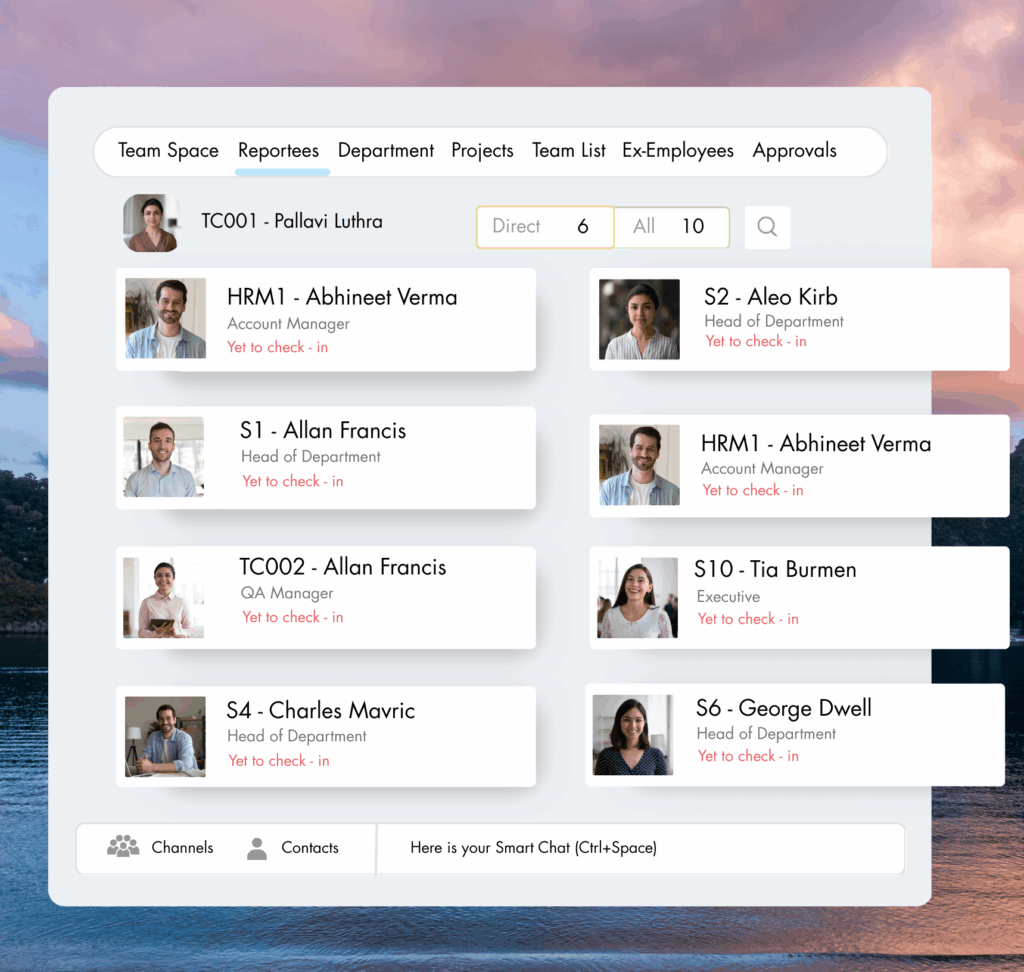
Task: Open the S6 - George Dwell name
Action: pyautogui.click(x=784, y=707)
